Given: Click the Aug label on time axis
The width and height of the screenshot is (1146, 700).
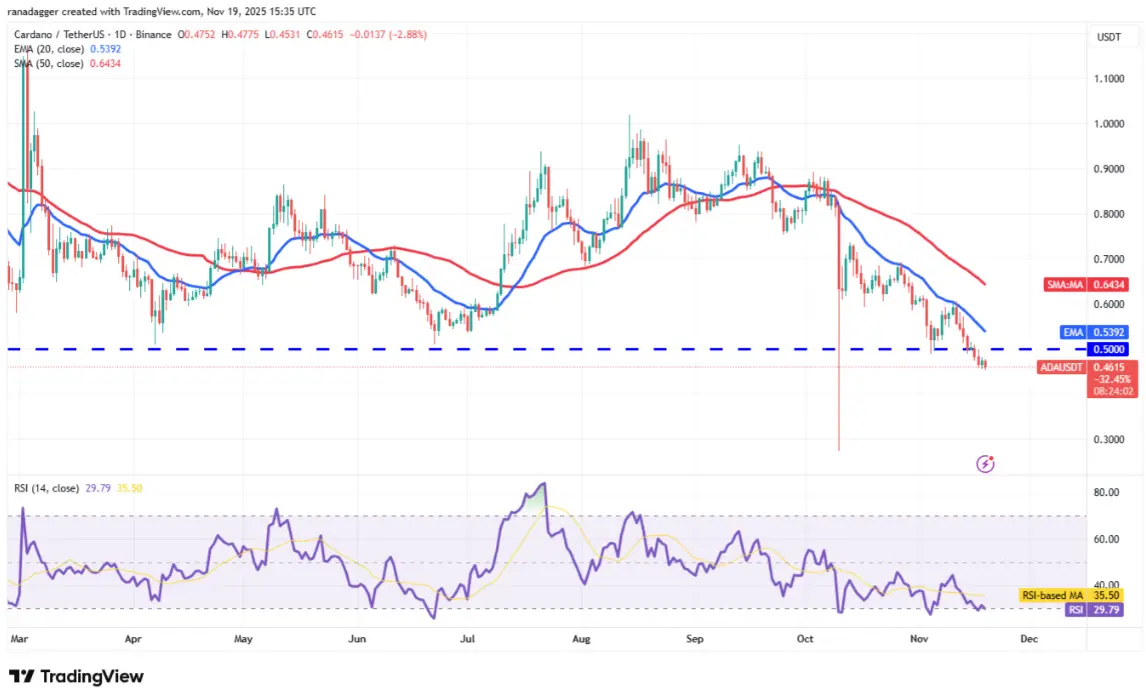Looking at the screenshot, I should 581,639.
